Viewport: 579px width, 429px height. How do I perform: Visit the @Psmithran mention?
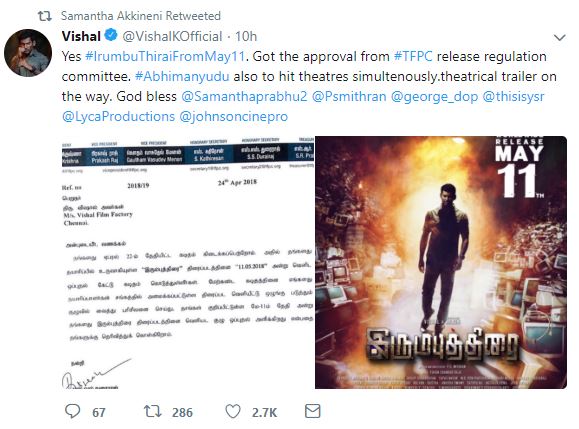(349, 96)
